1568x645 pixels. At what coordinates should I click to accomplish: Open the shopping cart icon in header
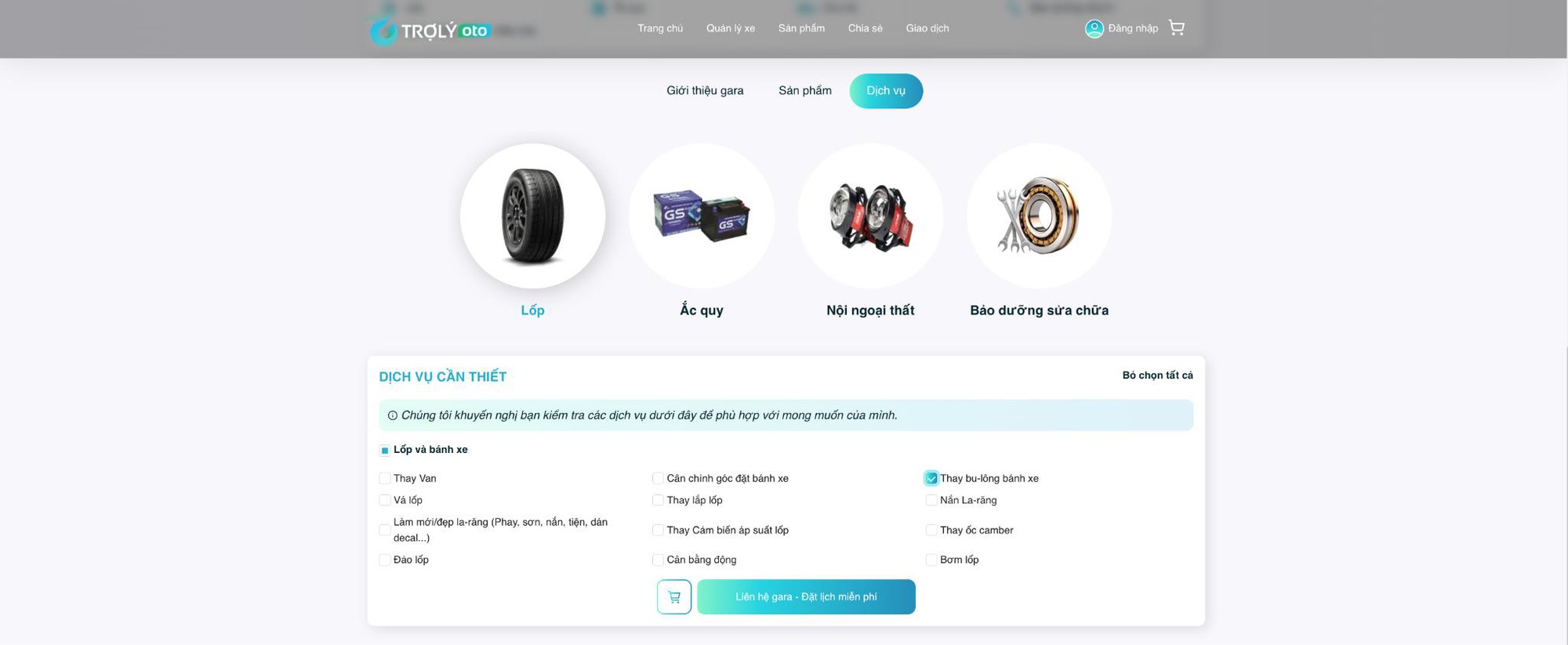(1176, 27)
